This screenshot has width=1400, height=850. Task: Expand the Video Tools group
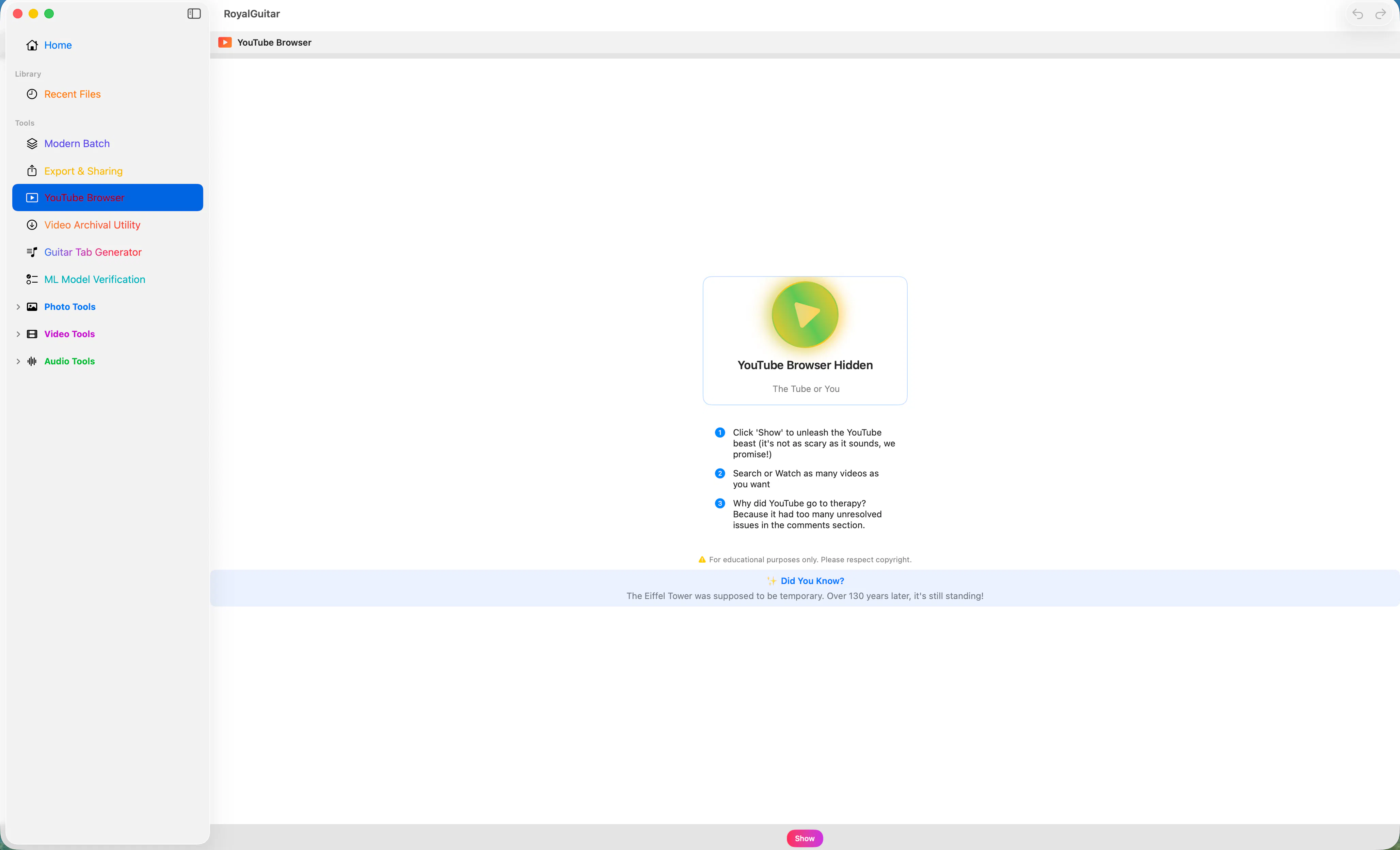[x=18, y=334]
